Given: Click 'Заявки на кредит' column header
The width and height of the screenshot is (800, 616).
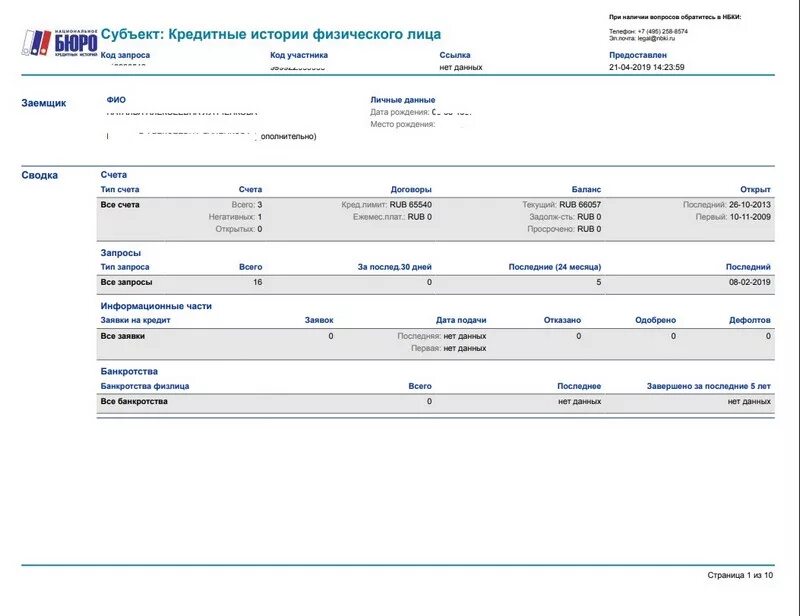Looking at the screenshot, I should (135, 321).
